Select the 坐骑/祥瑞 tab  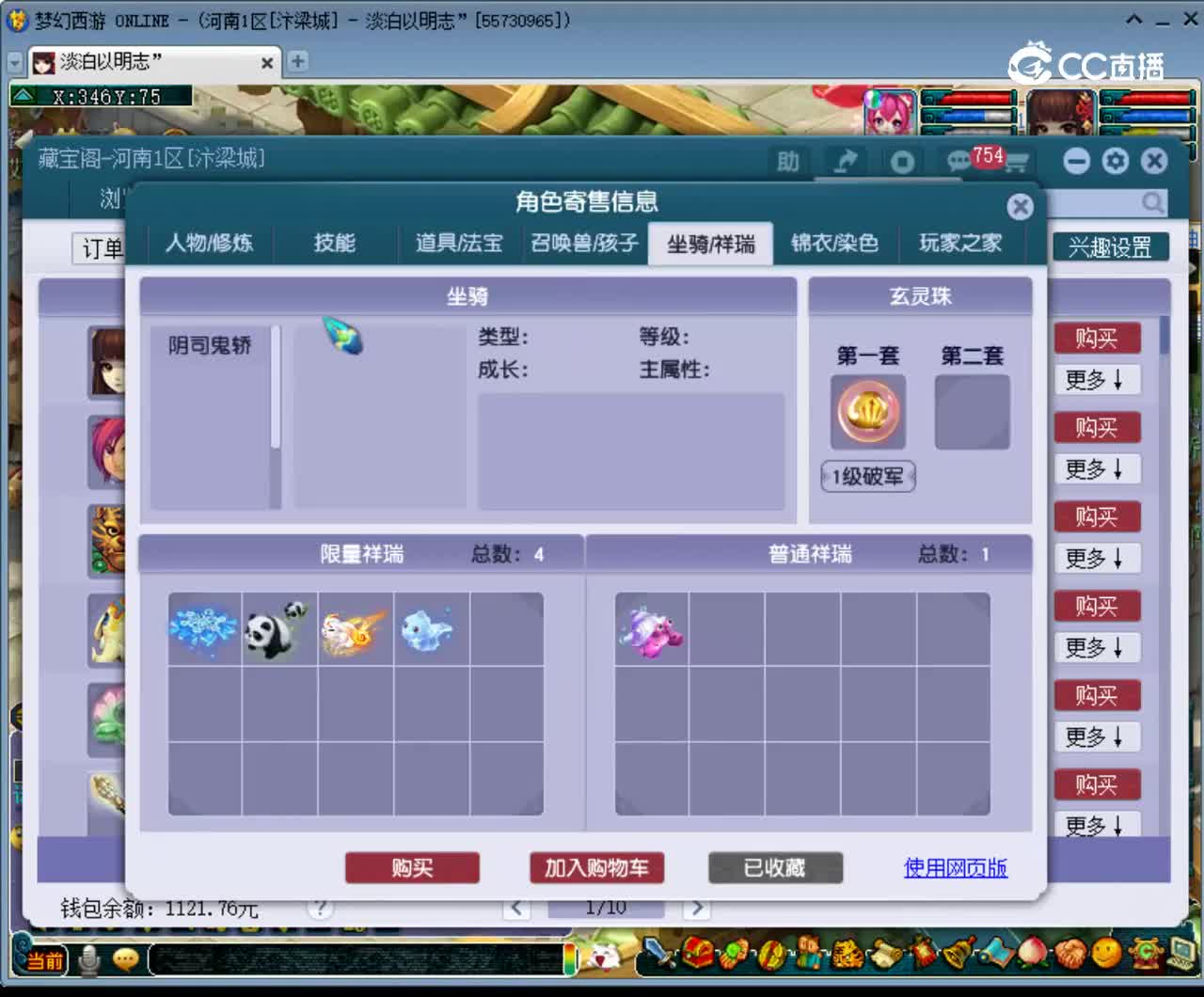pyautogui.click(x=710, y=245)
